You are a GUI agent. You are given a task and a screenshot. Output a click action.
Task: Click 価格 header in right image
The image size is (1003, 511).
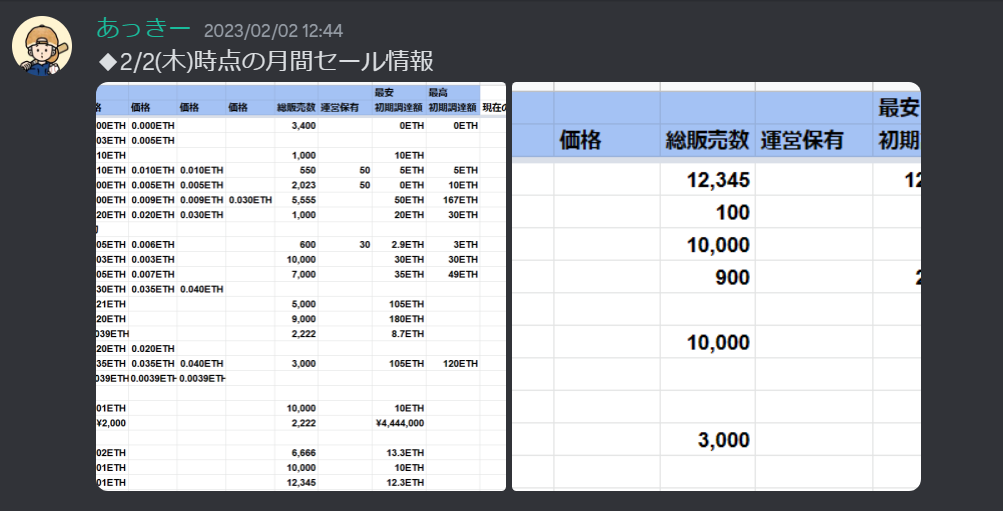tap(580, 141)
